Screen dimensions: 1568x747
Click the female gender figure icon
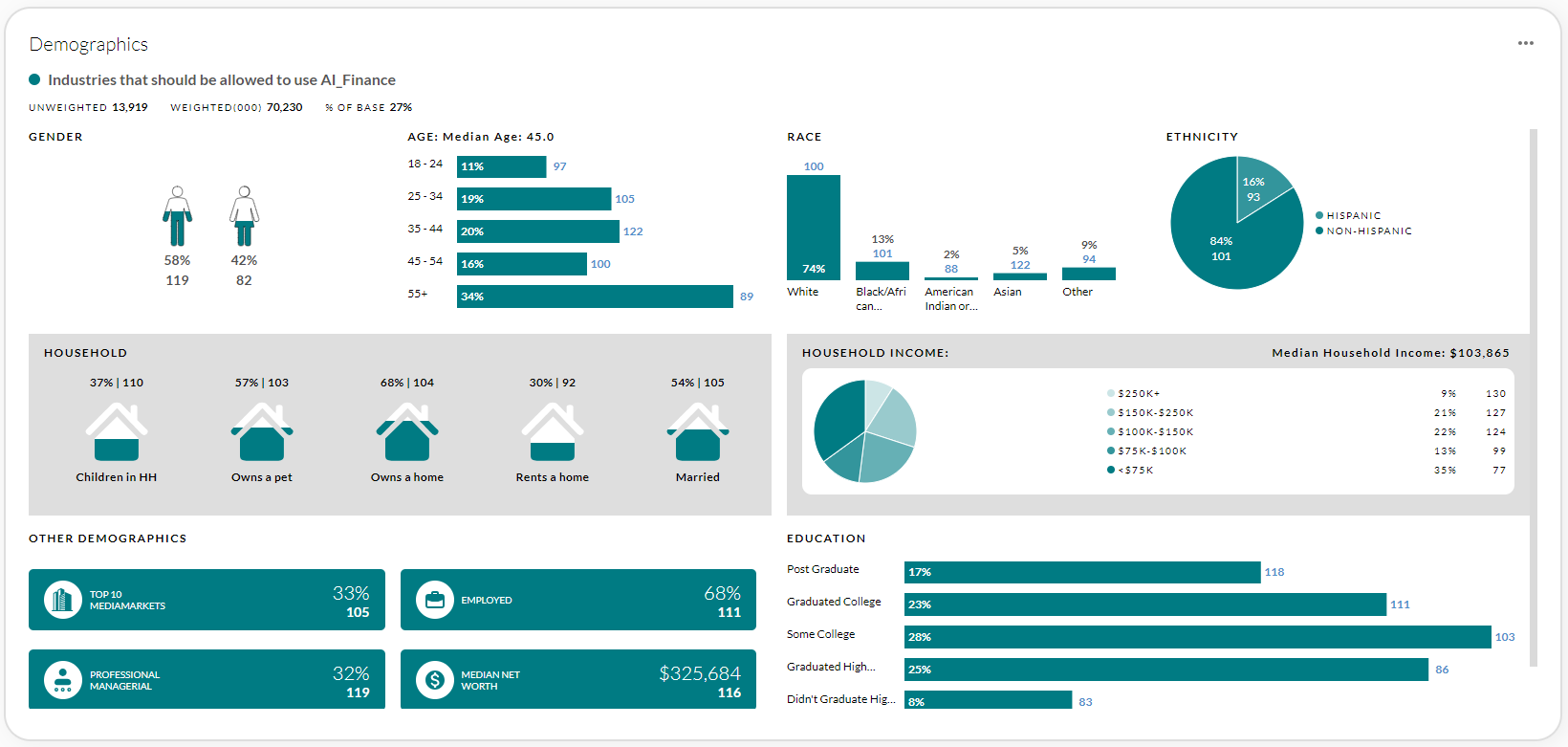click(244, 216)
